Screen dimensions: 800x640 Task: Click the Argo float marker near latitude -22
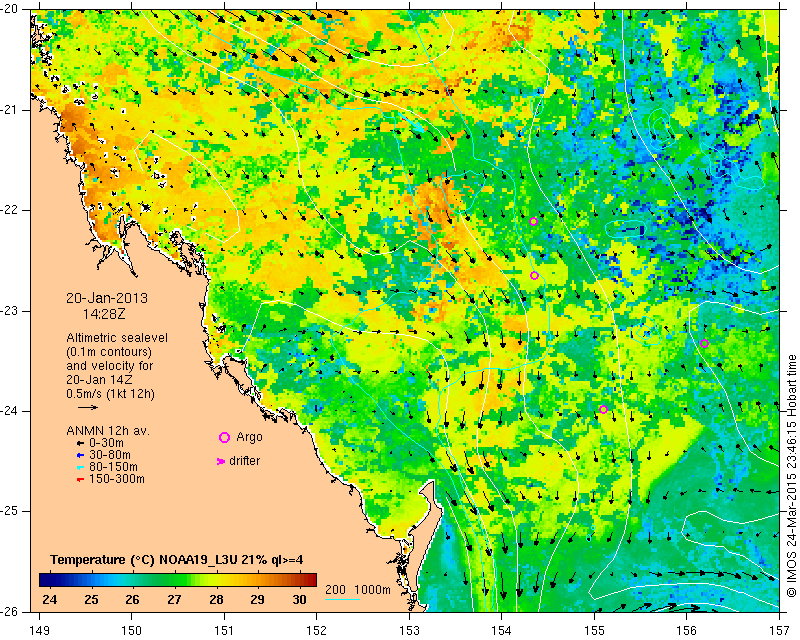(534, 221)
